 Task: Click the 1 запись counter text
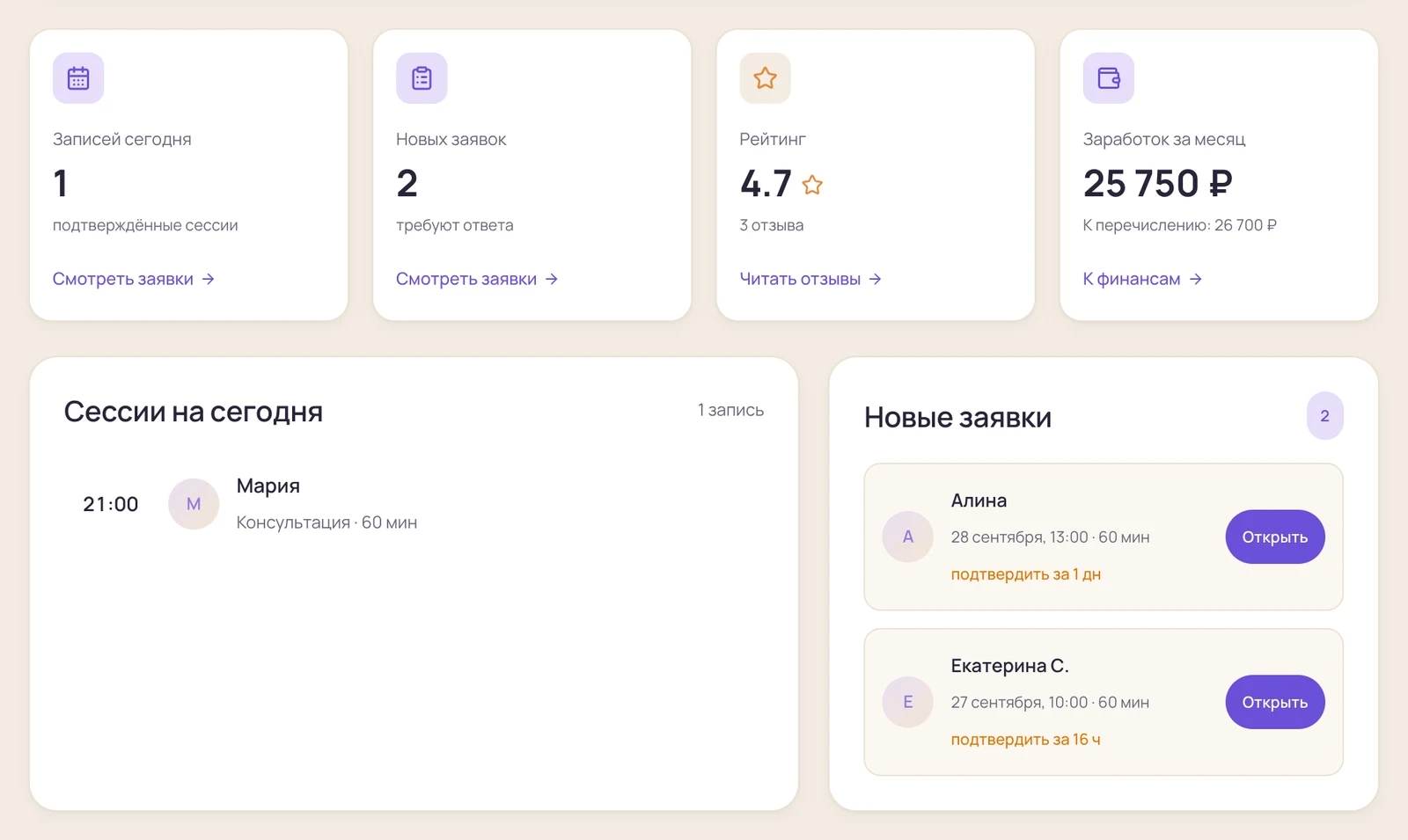pos(730,410)
